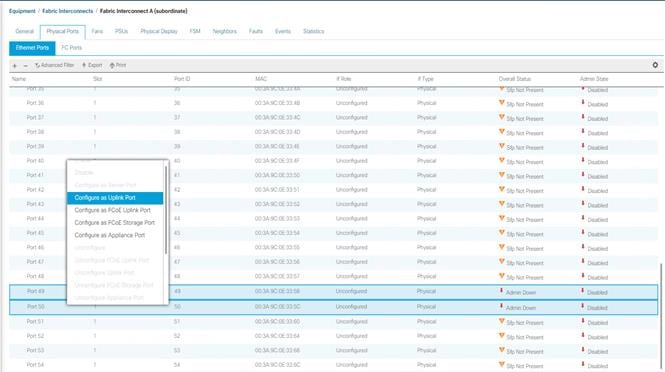Screen dimensions: 665x372
Task: Click the Unconfigured role cell of Port 53
Action: coord(352,350)
